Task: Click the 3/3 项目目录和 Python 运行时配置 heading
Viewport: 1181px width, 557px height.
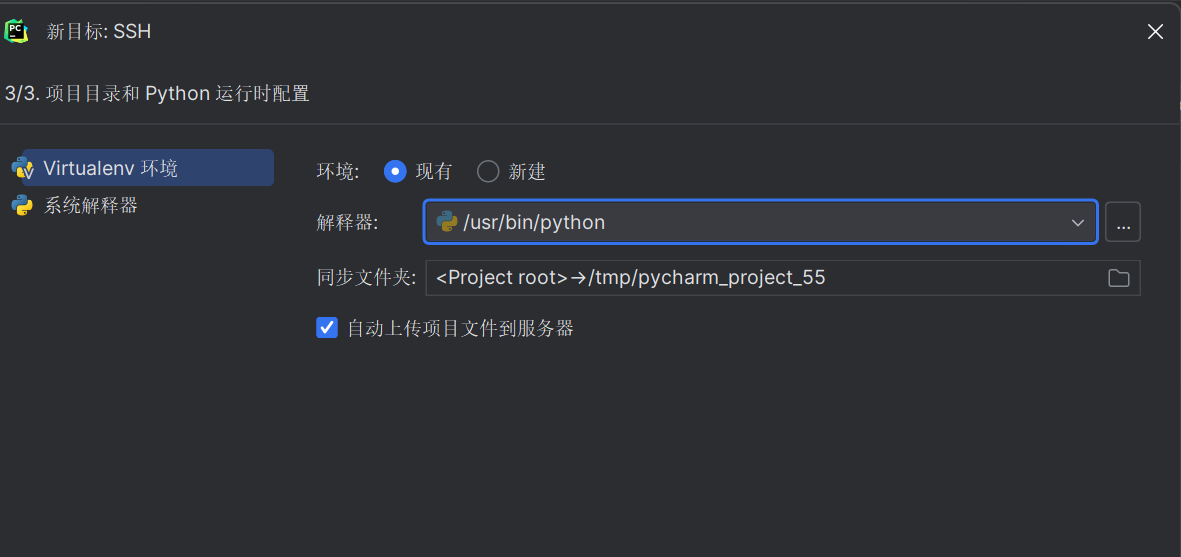Action: (x=157, y=94)
